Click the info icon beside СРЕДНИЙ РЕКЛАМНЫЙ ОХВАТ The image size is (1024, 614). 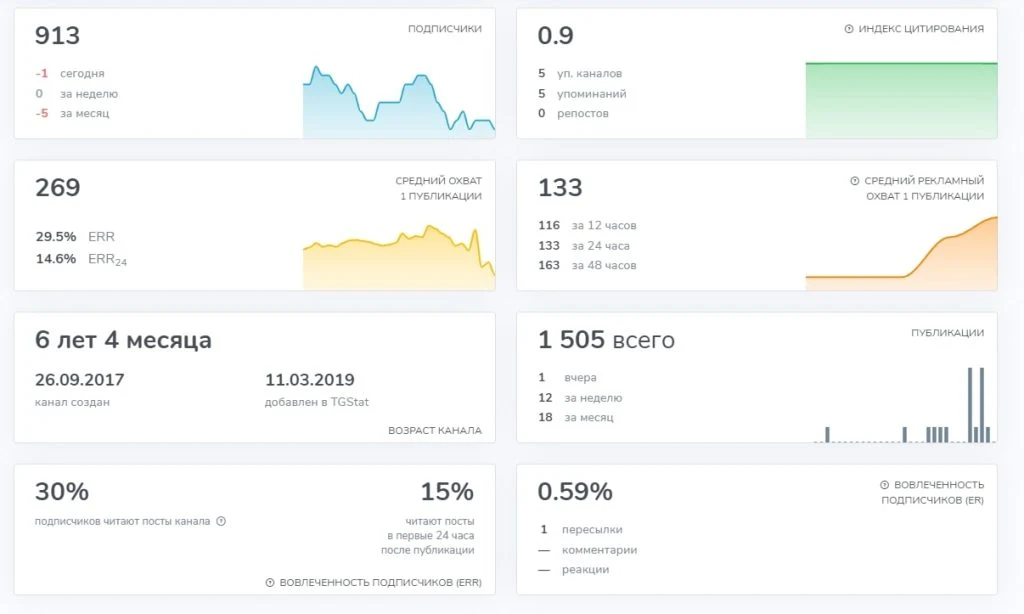(855, 181)
